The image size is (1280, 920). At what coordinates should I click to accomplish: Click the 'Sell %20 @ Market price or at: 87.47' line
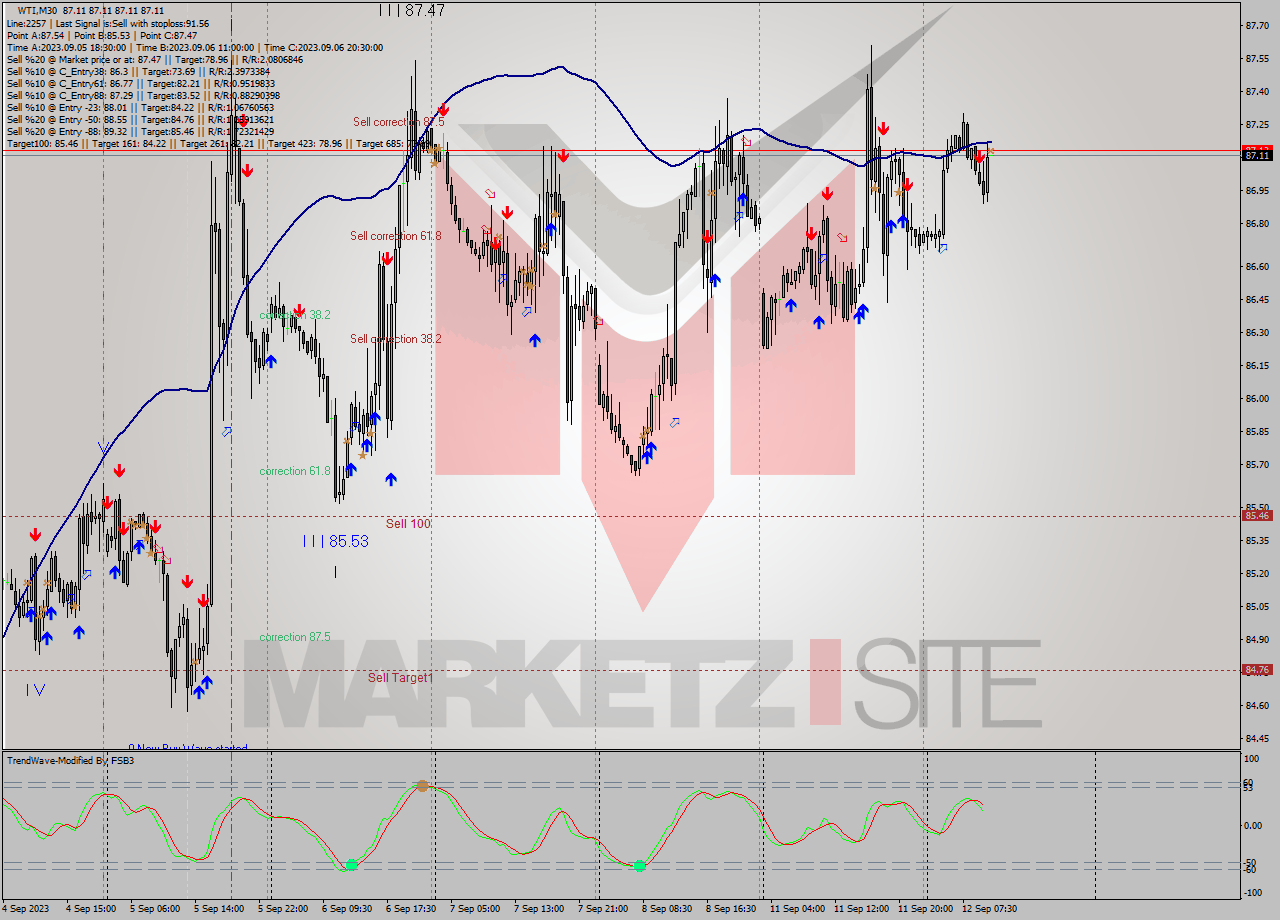click(x=154, y=59)
